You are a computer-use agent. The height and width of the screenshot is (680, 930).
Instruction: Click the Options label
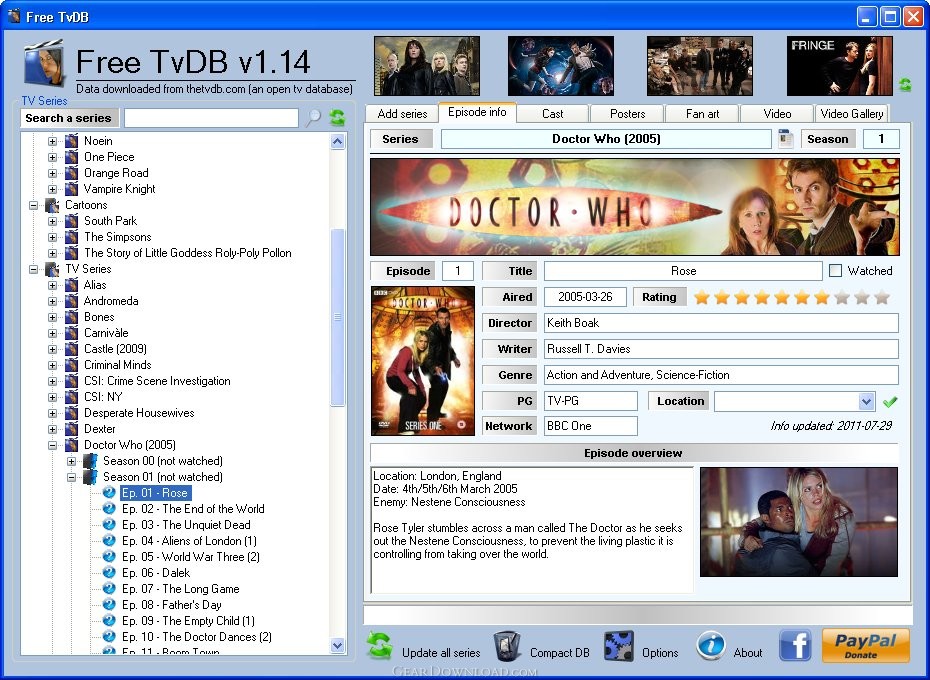click(660, 653)
